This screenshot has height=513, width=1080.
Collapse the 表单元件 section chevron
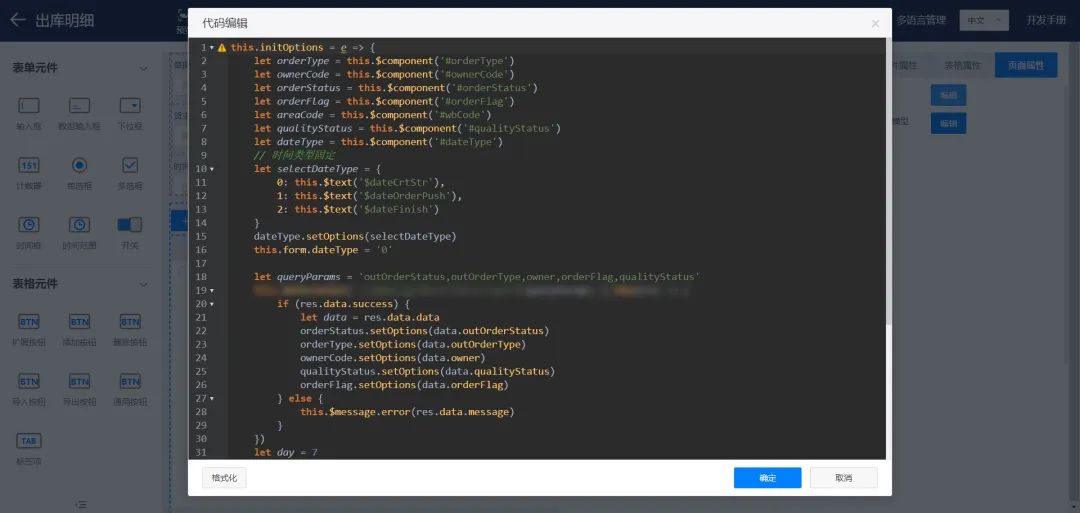point(143,68)
